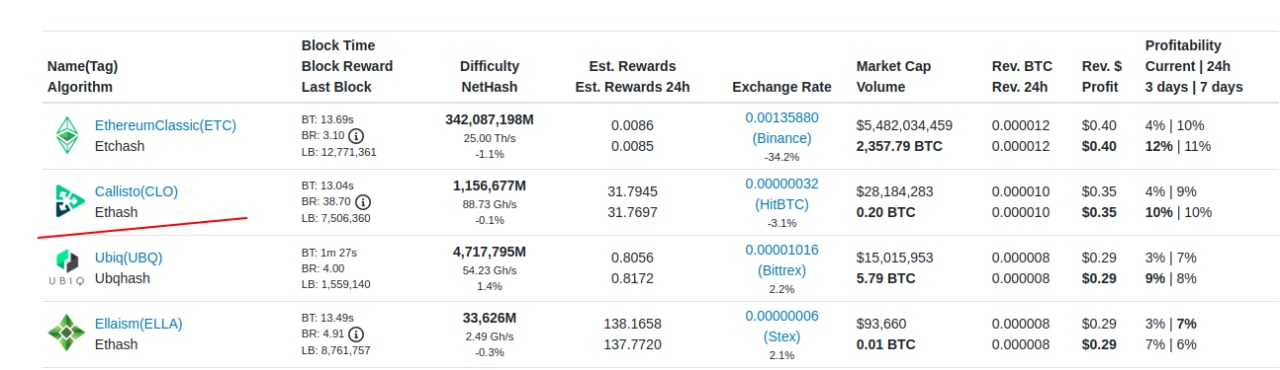Click market cap $93,660

tap(881, 323)
